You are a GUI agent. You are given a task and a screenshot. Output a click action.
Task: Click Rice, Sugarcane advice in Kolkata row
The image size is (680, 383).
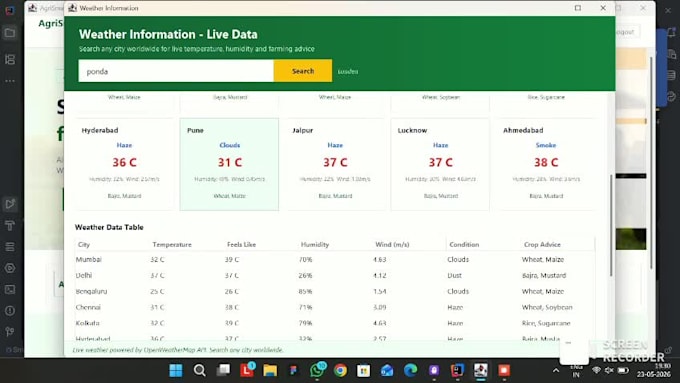click(x=546, y=323)
